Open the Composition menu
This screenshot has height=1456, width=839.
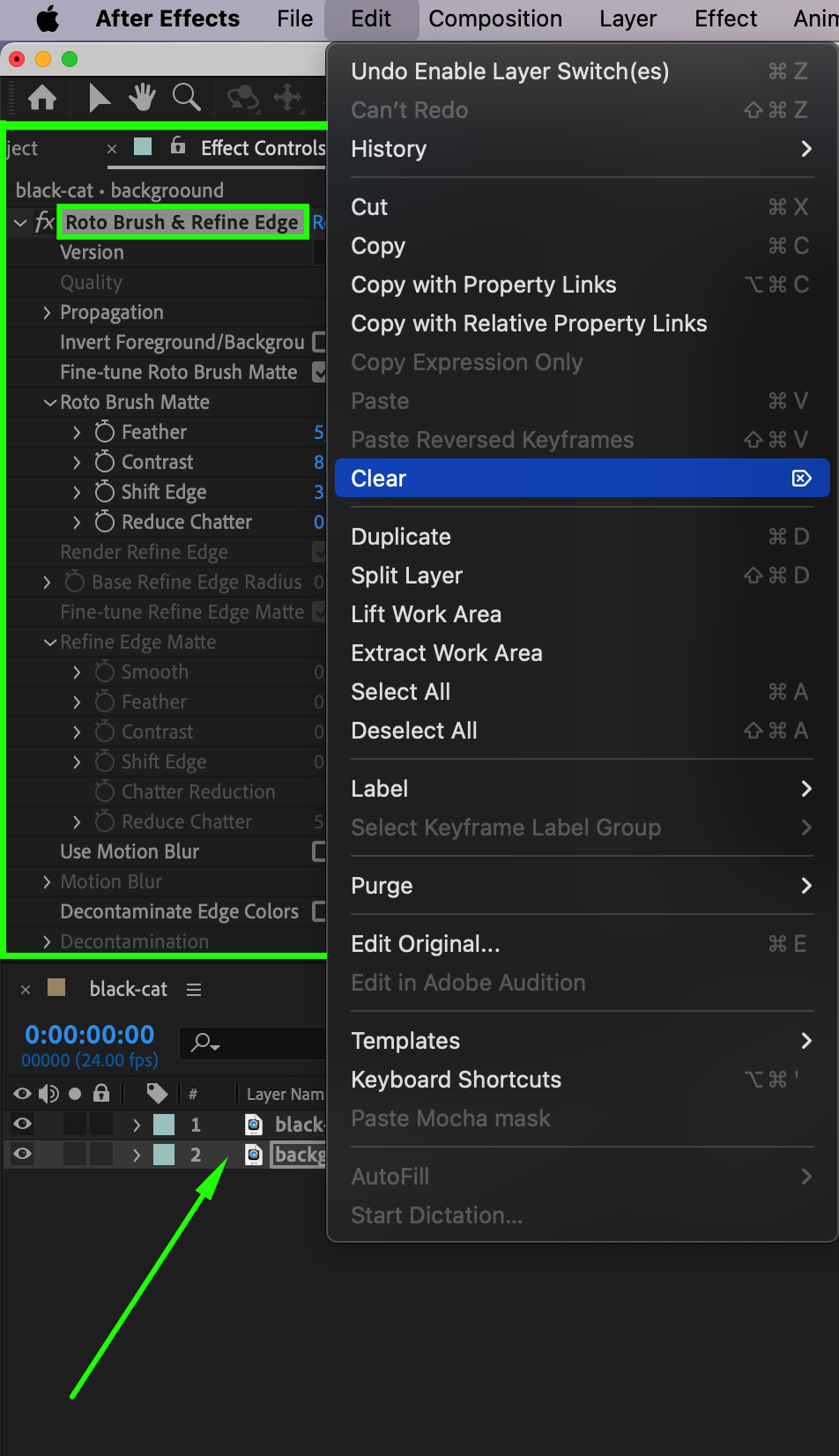(494, 19)
